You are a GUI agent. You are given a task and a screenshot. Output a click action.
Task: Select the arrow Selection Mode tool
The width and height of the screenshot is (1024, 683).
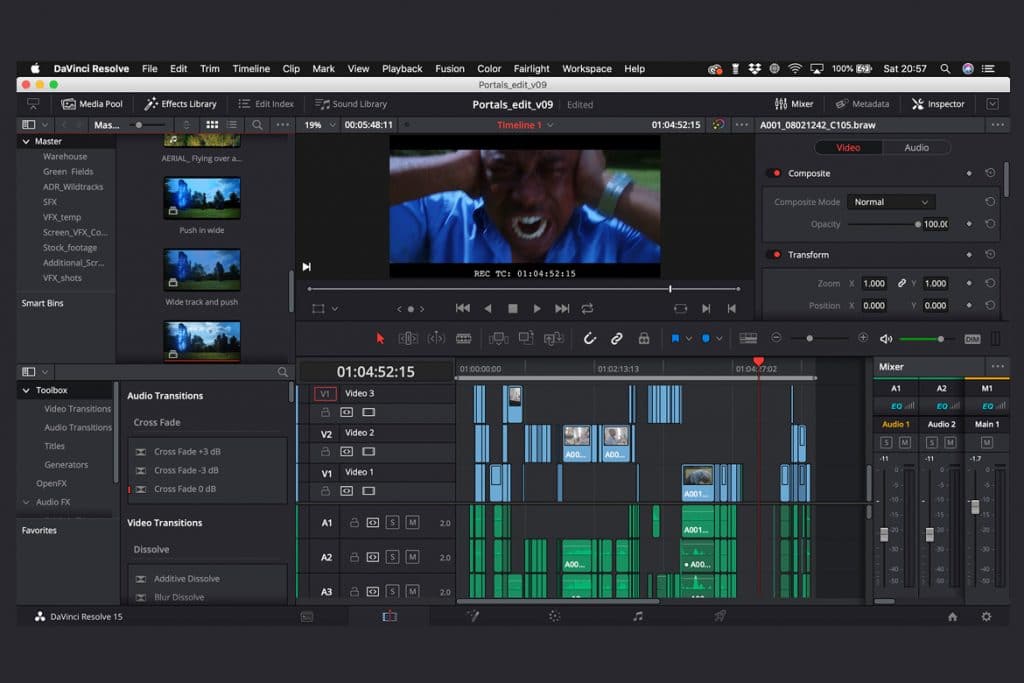tap(380, 339)
